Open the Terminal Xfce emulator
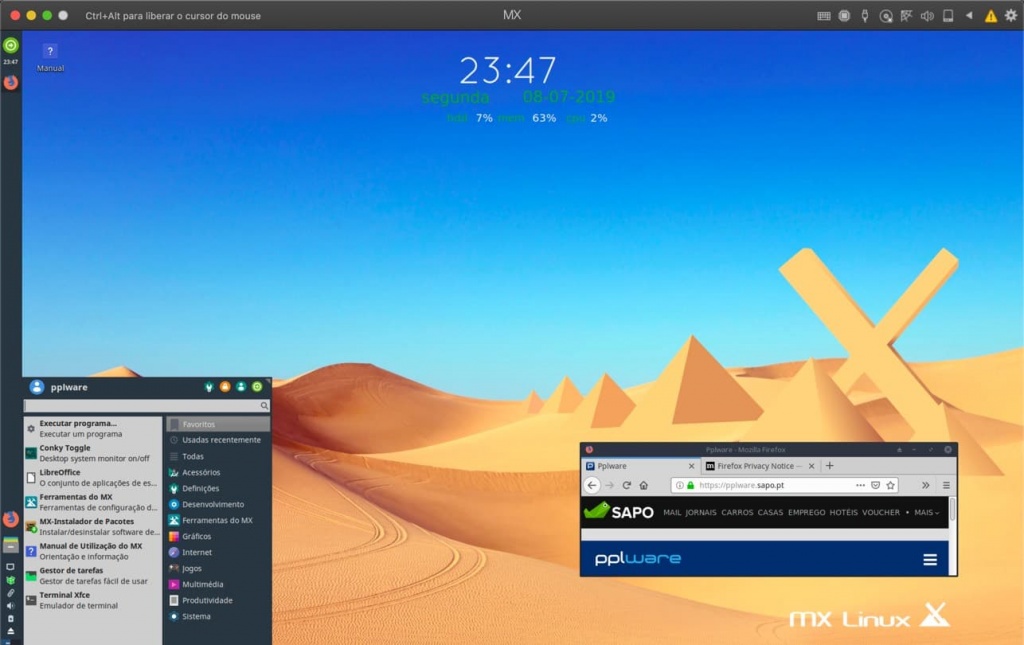 click(65, 595)
